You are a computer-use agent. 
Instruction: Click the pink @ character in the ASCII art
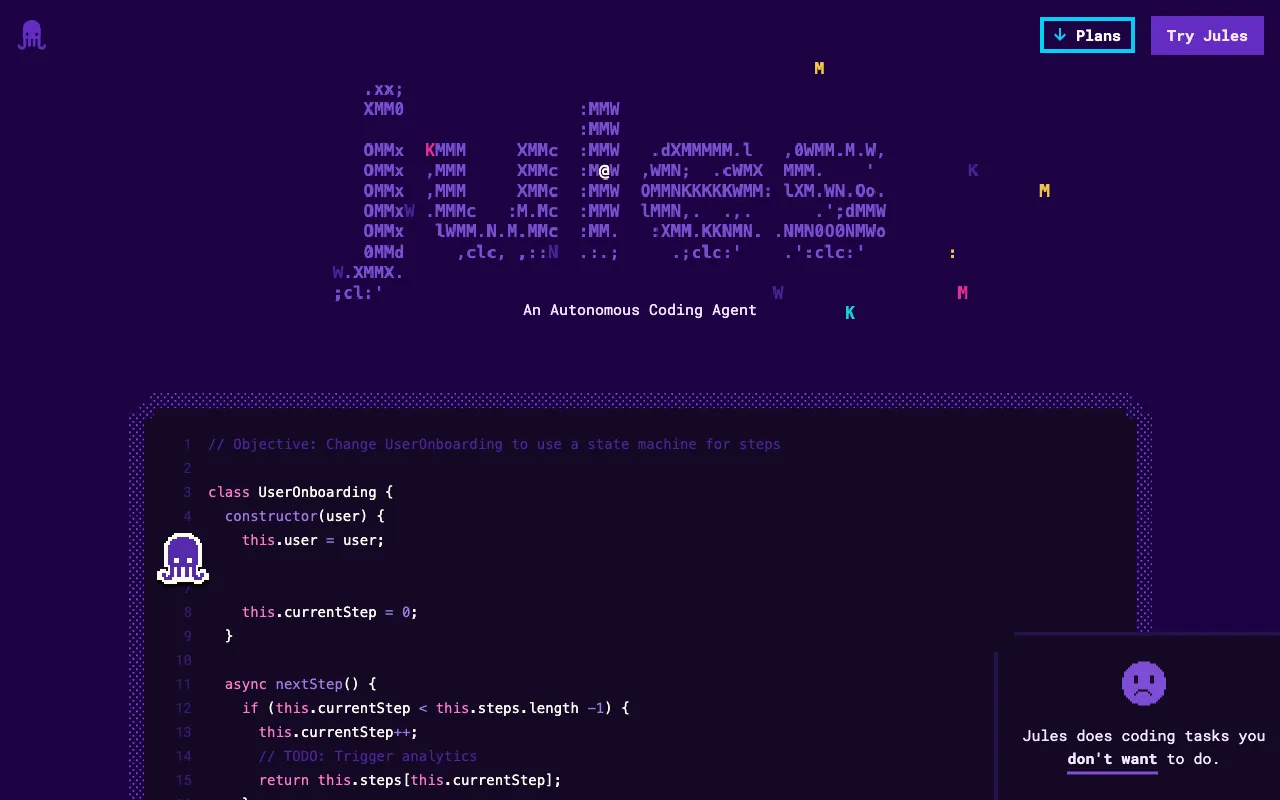coord(603,170)
